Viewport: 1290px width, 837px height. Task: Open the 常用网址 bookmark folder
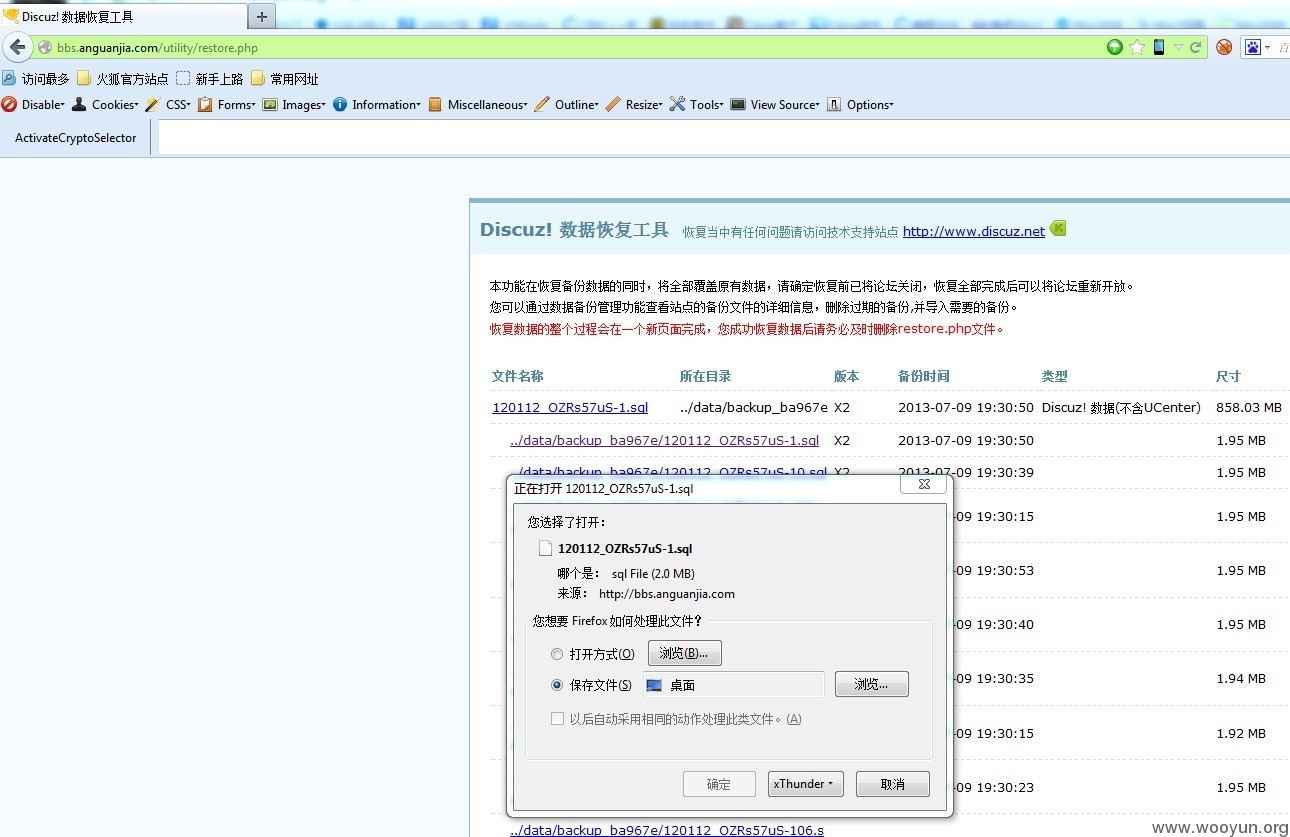click(x=285, y=78)
